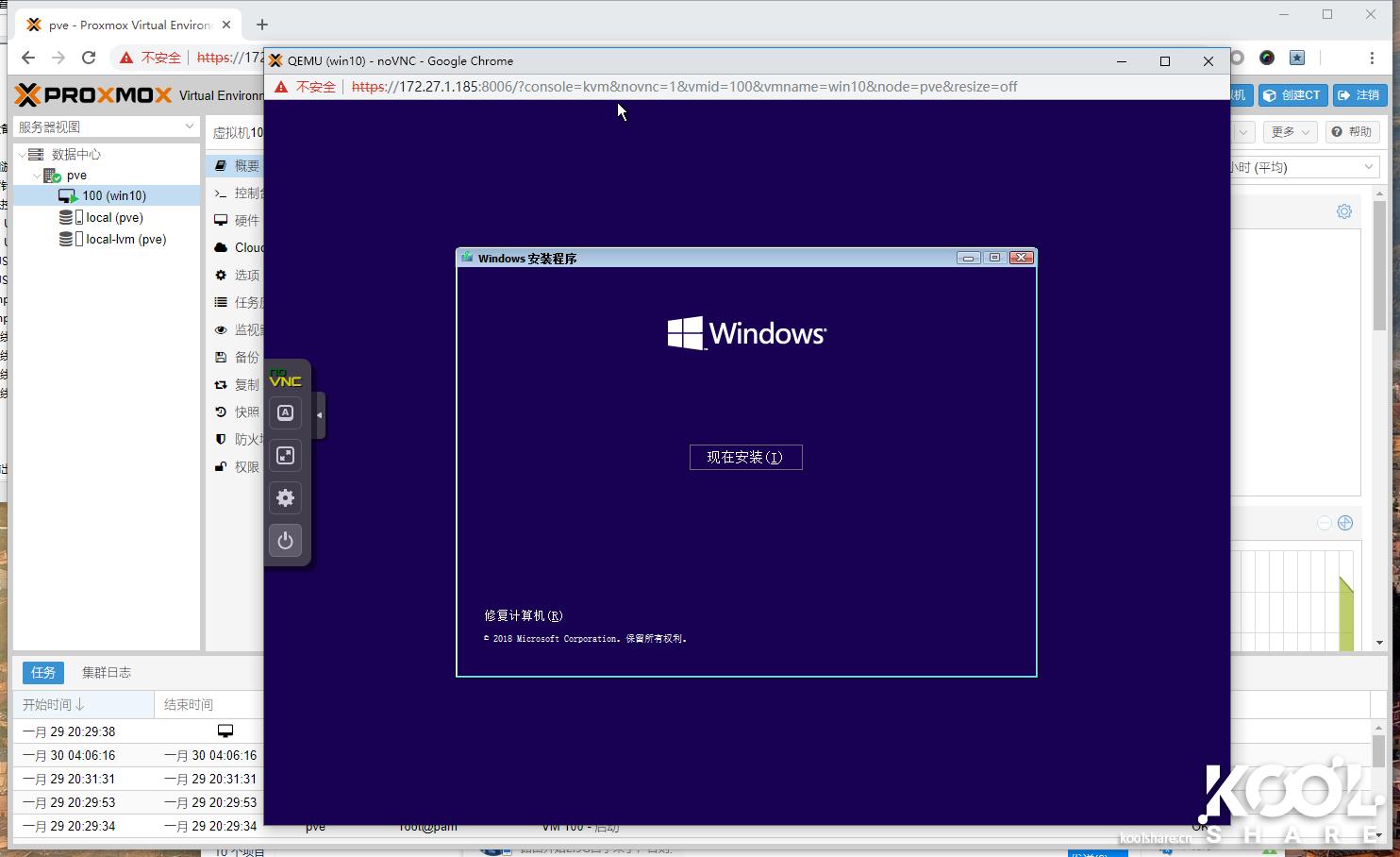1400x857 pixels.
Task: Open noVNC settings gear
Action: [x=285, y=498]
